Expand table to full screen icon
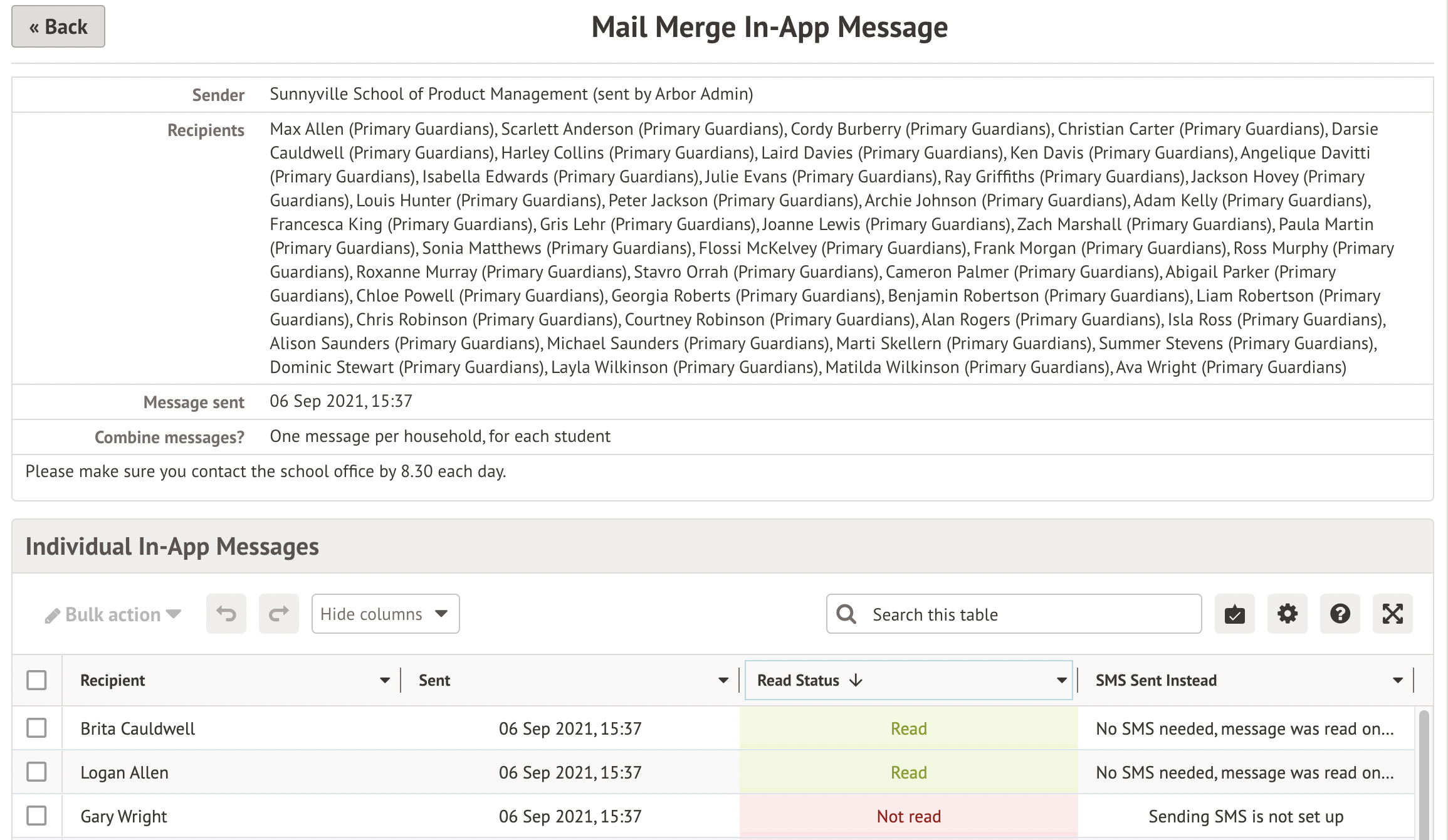This screenshot has width=1448, height=840. pyautogui.click(x=1392, y=614)
